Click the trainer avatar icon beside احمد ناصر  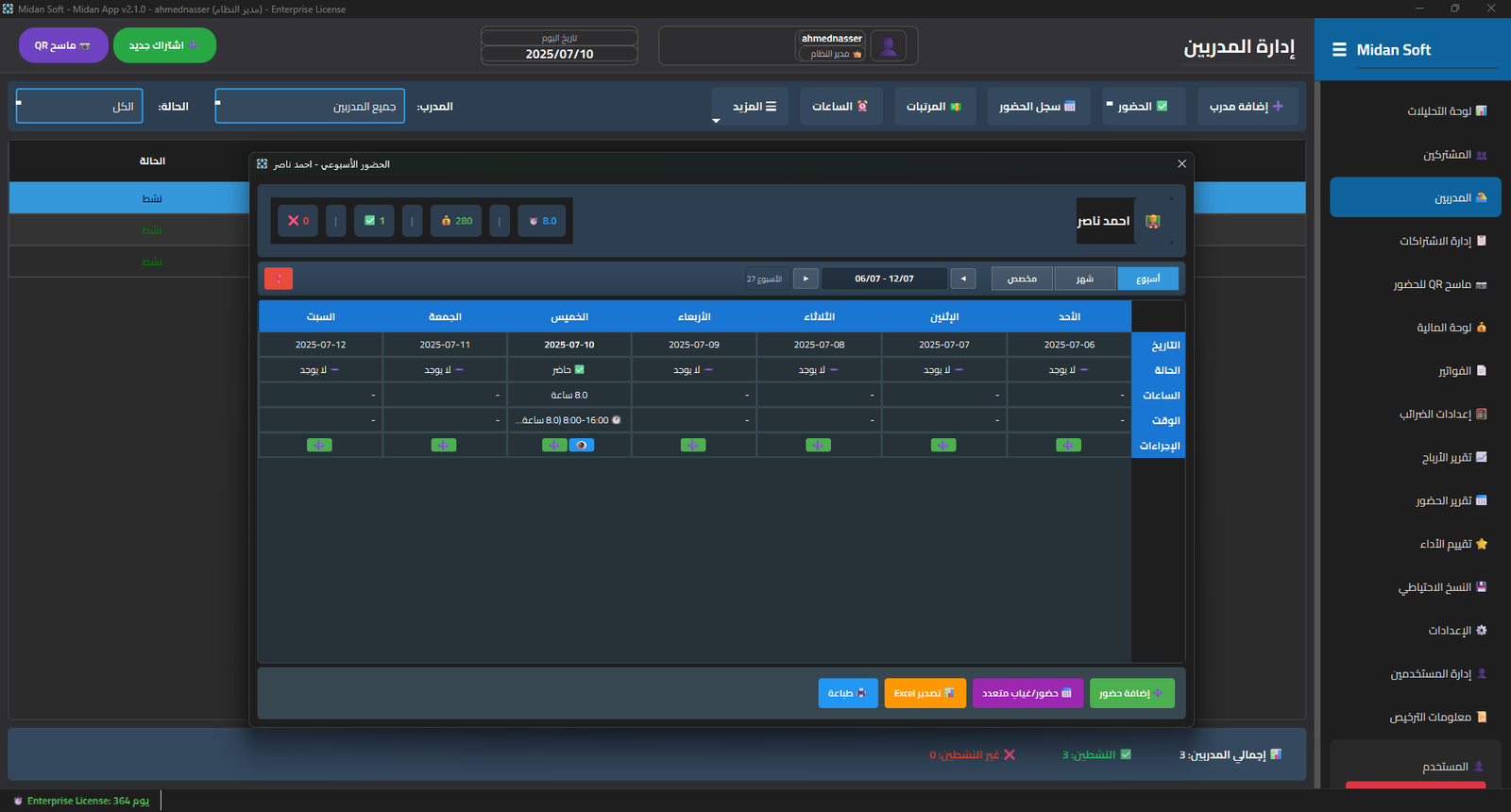point(1152,221)
